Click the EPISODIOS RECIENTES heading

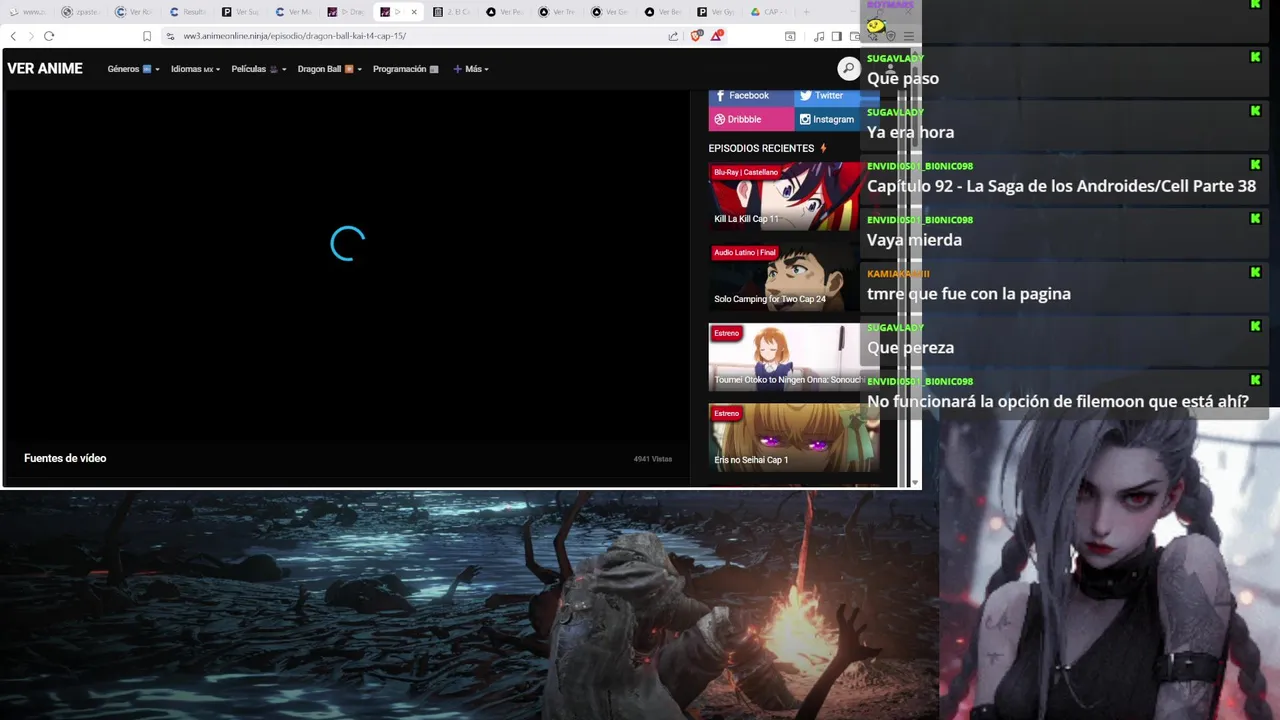761,148
